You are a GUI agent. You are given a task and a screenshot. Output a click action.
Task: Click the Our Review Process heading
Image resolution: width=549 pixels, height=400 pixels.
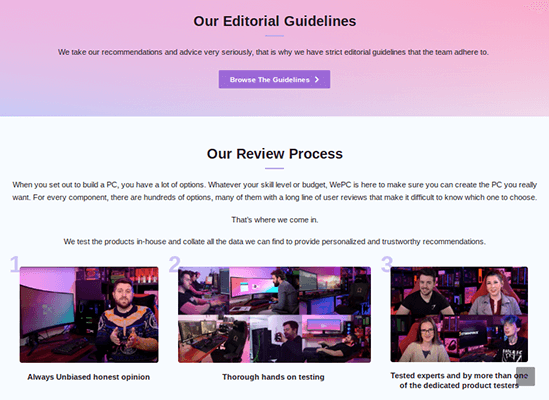click(x=274, y=154)
